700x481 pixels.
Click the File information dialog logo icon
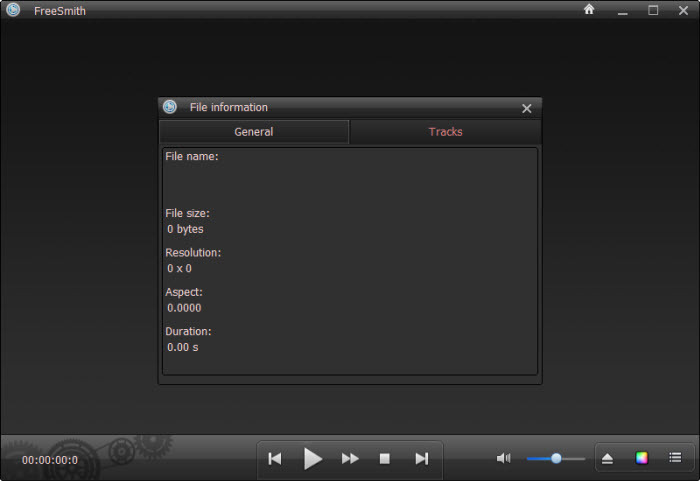pyautogui.click(x=170, y=107)
